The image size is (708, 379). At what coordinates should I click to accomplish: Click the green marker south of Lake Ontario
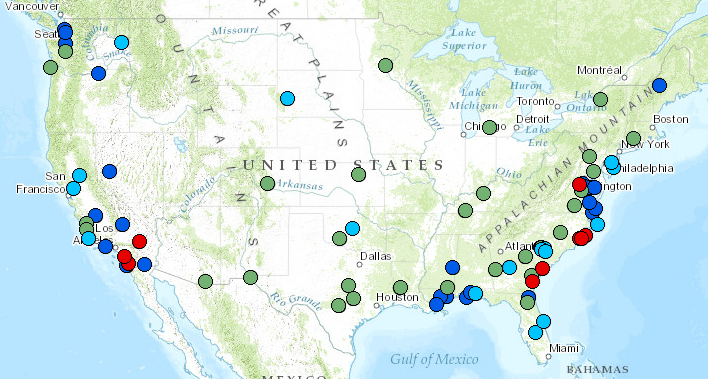click(601, 99)
